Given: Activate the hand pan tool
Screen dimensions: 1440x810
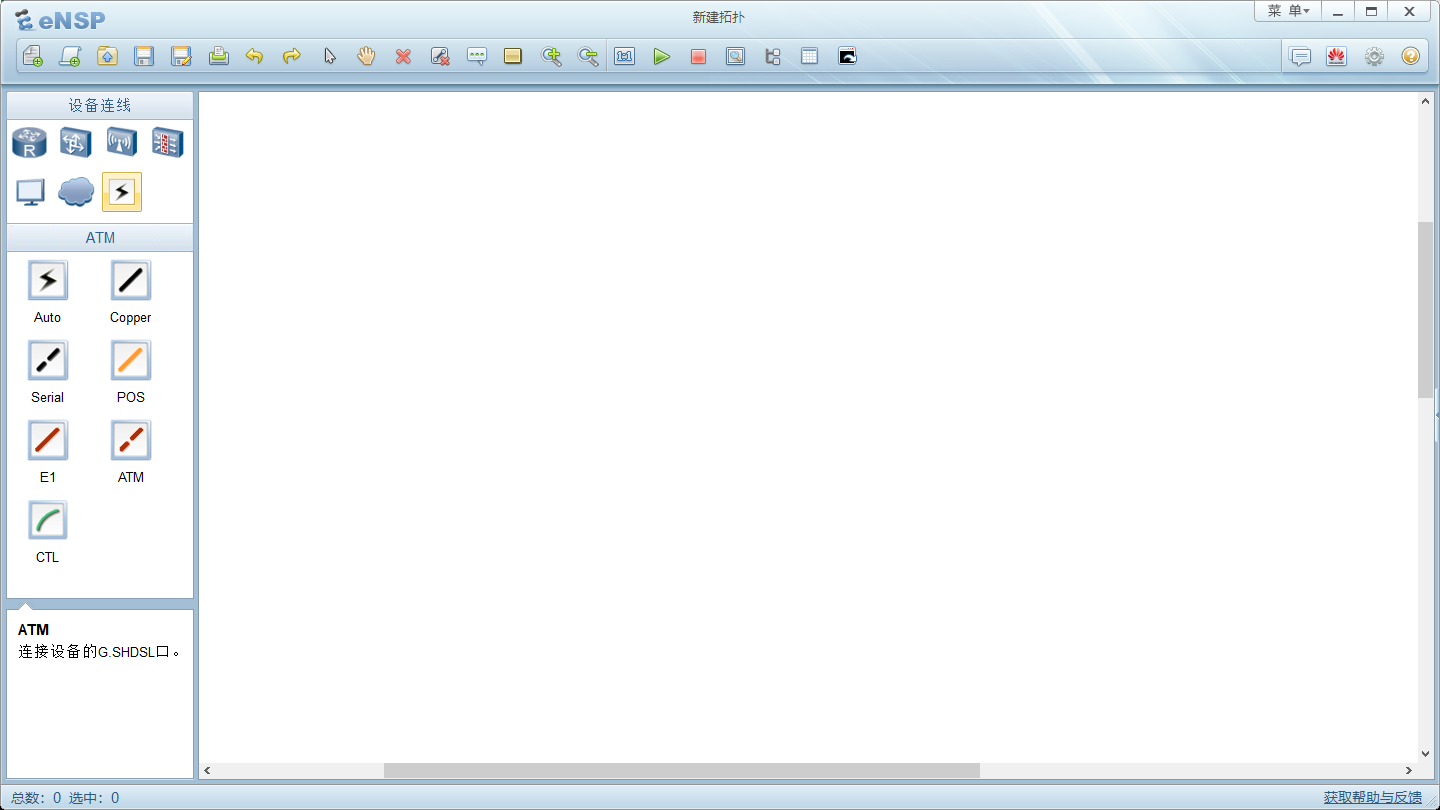Looking at the screenshot, I should point(366,56).
